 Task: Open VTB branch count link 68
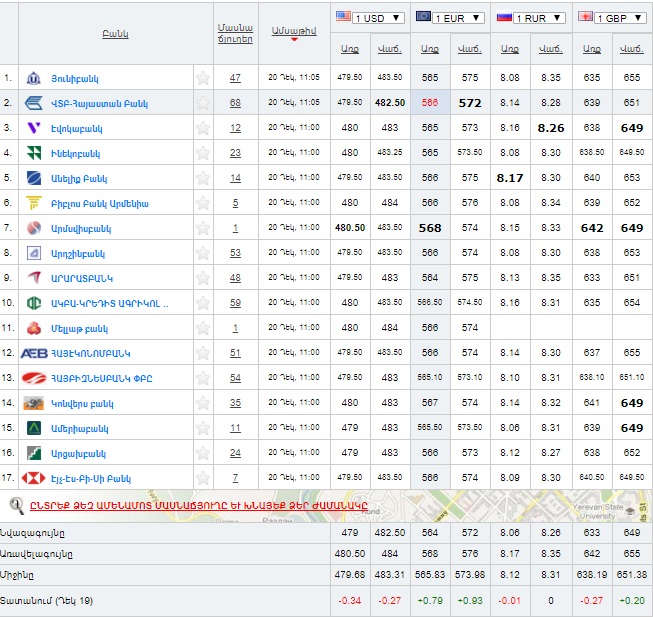coord(235,103)
